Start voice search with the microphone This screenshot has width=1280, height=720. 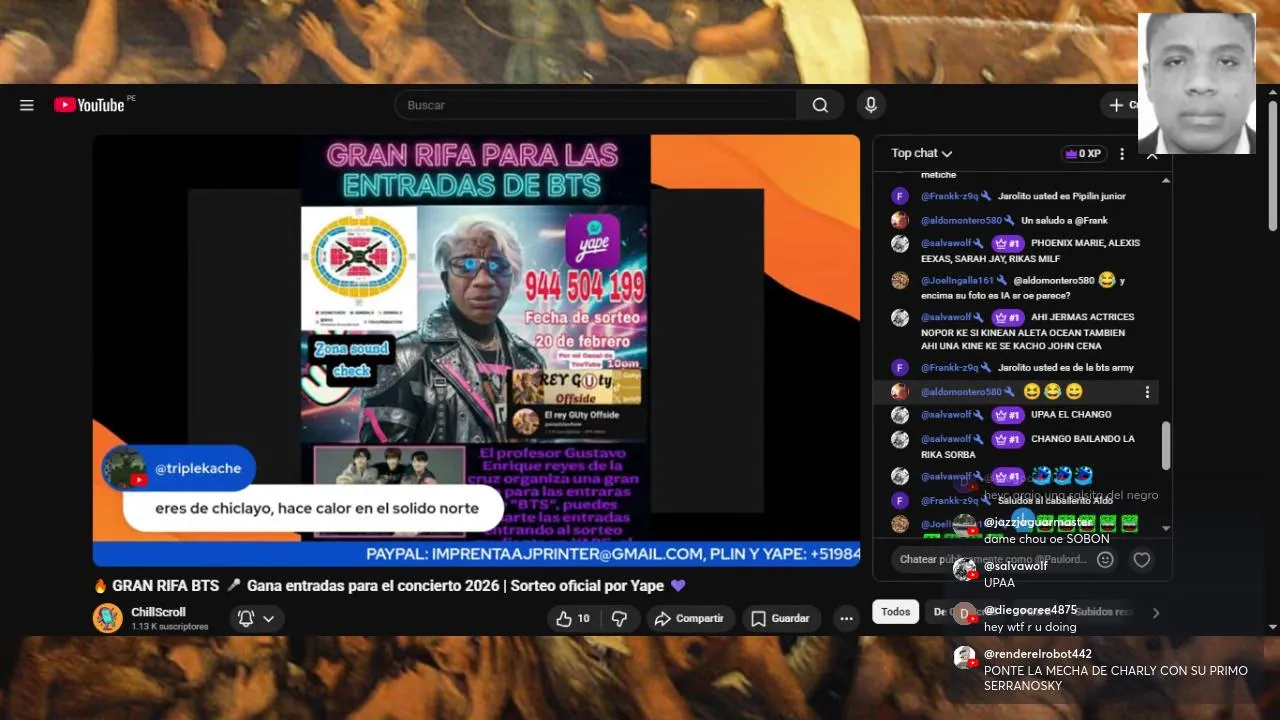871,105
